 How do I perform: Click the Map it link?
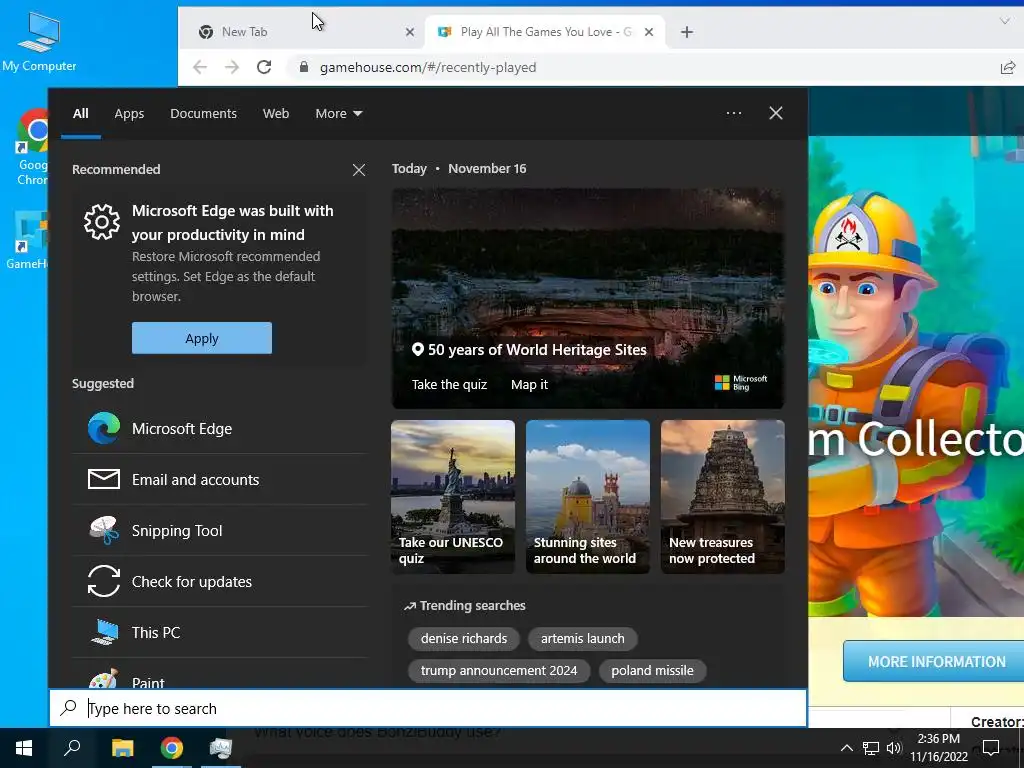click(x=529, y=384)
